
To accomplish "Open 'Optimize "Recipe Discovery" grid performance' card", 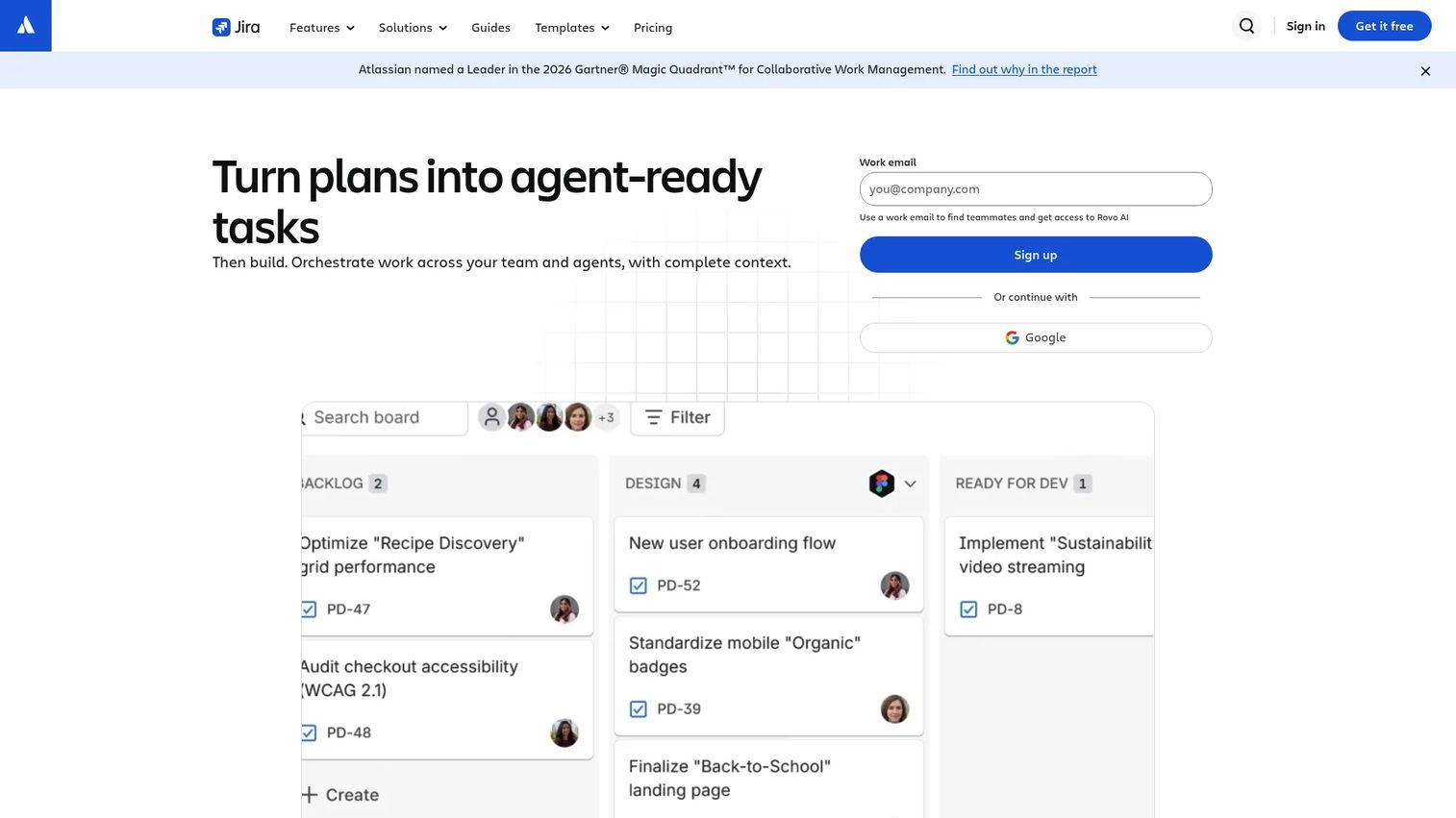I will click(x=446, y=576).
